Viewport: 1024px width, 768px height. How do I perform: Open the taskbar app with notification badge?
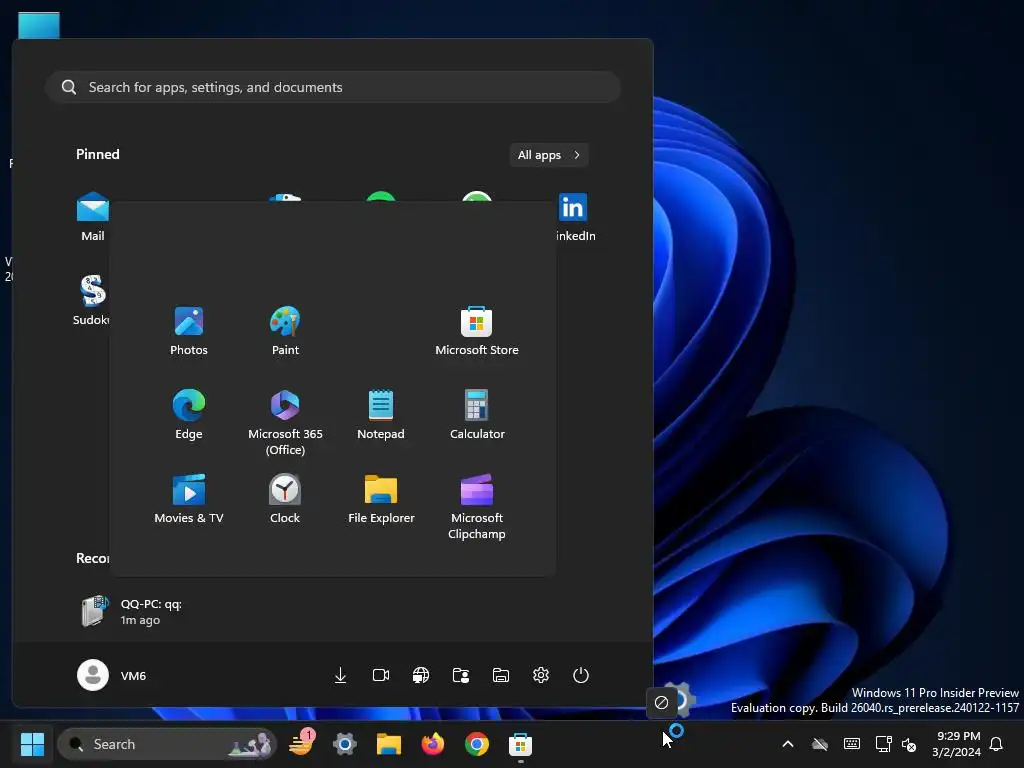tap(301, 744)
